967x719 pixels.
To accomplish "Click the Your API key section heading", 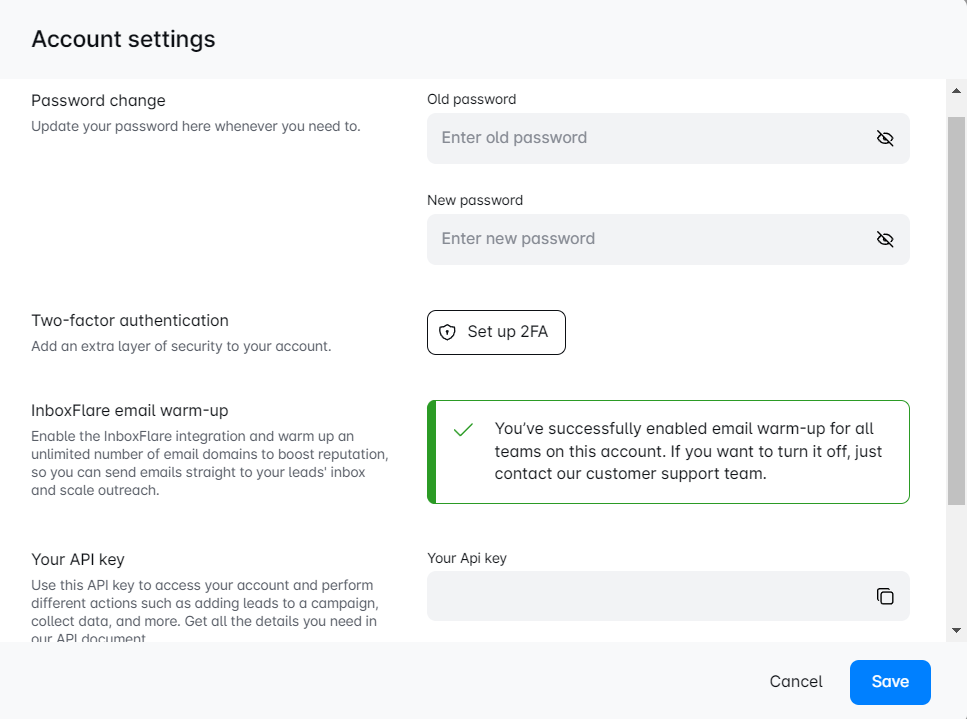I will pyautogui.click(x=78, y=559).
